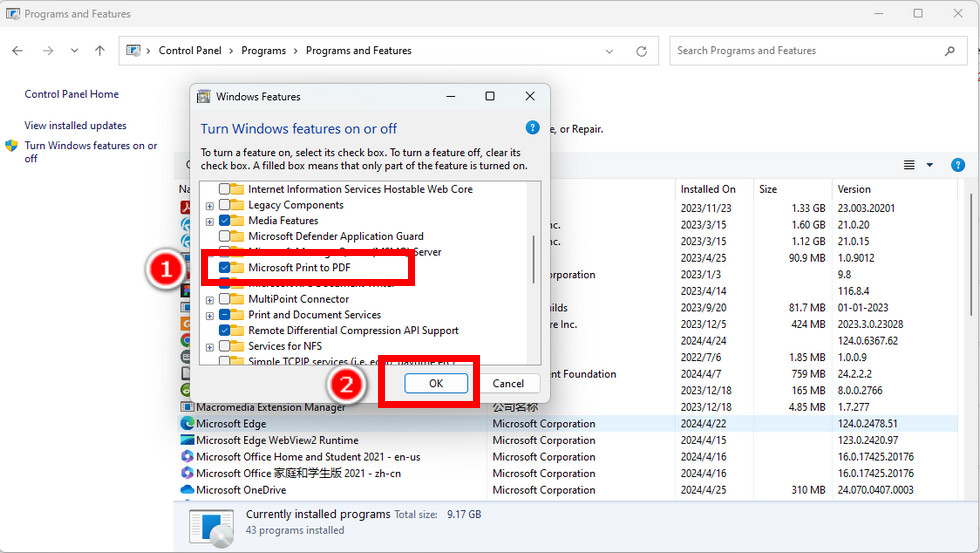Click the search magnifier icon
Image resolution: width=980 pixels, height=553 pixels.
coord(950,51)
